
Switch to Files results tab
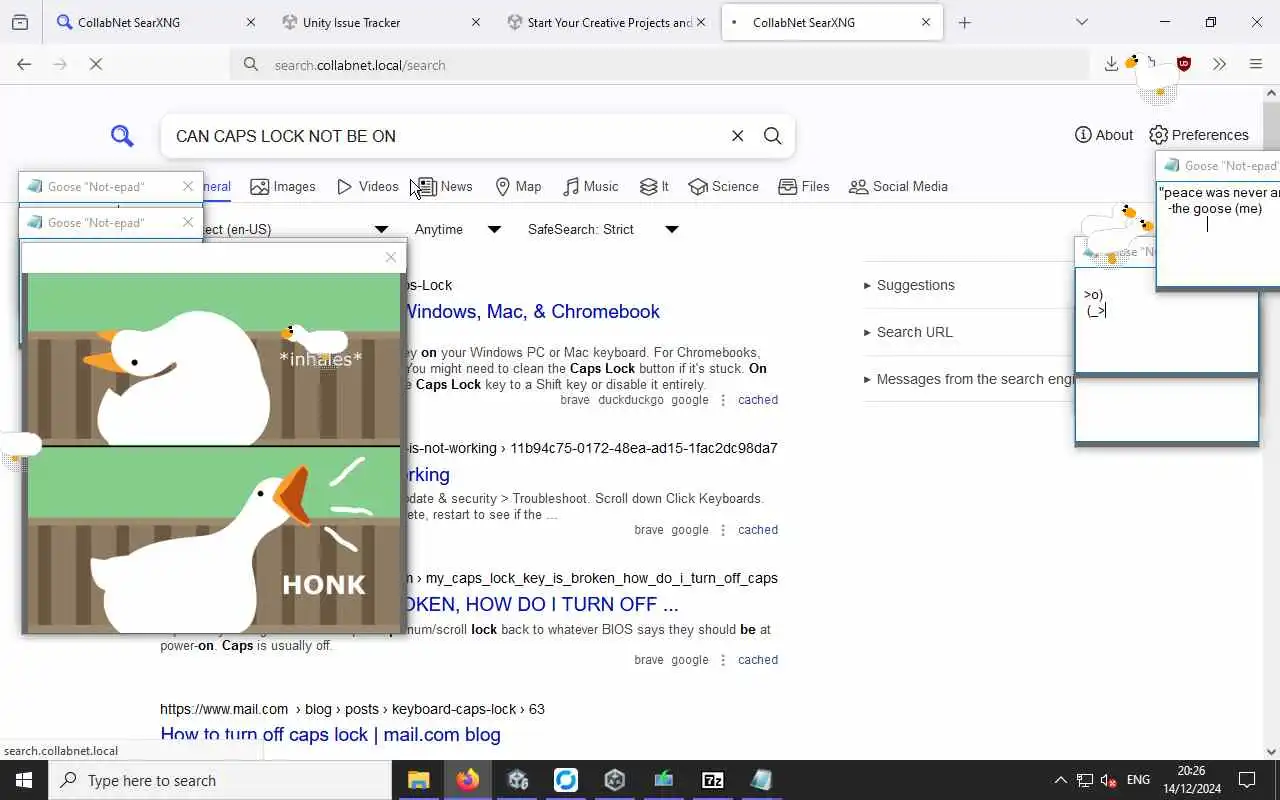804,187
